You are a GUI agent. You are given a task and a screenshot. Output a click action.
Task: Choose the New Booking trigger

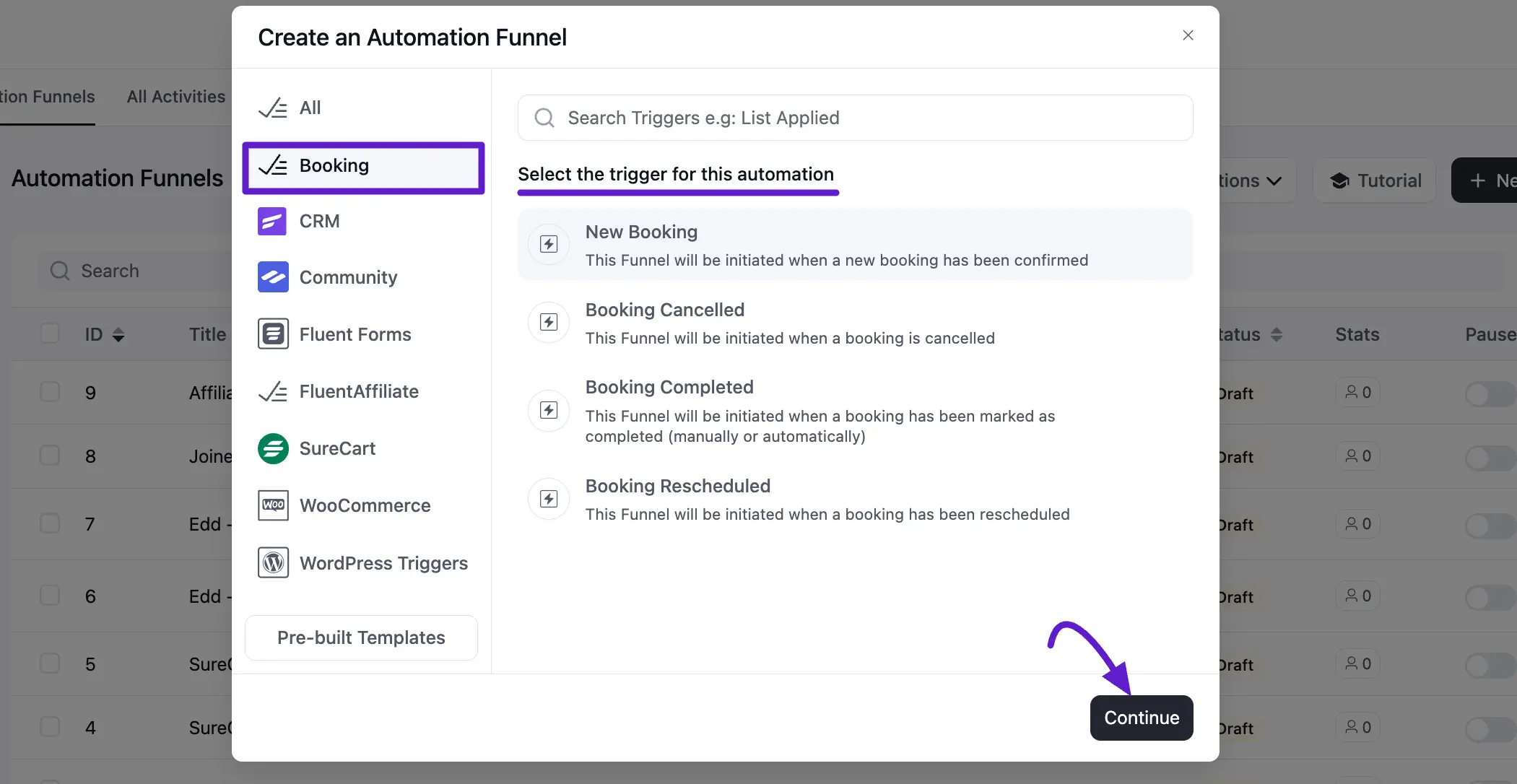pos(855,245)
